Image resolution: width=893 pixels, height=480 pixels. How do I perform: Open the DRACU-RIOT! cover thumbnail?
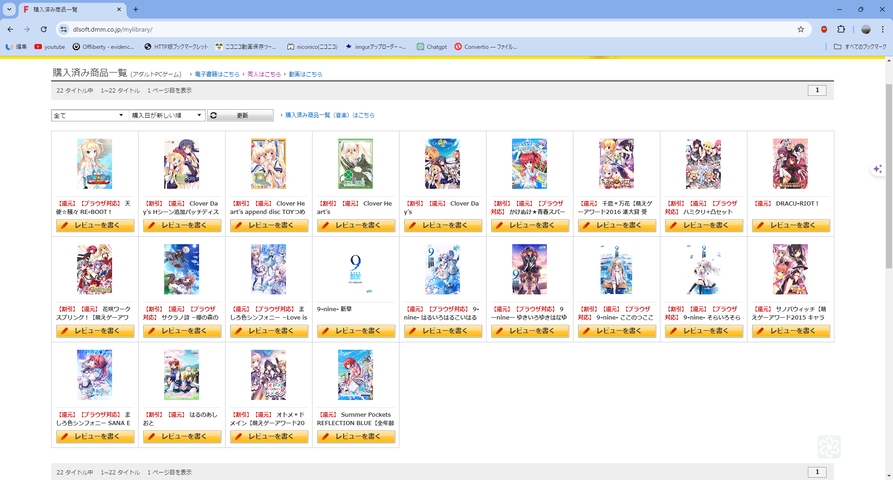pos(790,163)
